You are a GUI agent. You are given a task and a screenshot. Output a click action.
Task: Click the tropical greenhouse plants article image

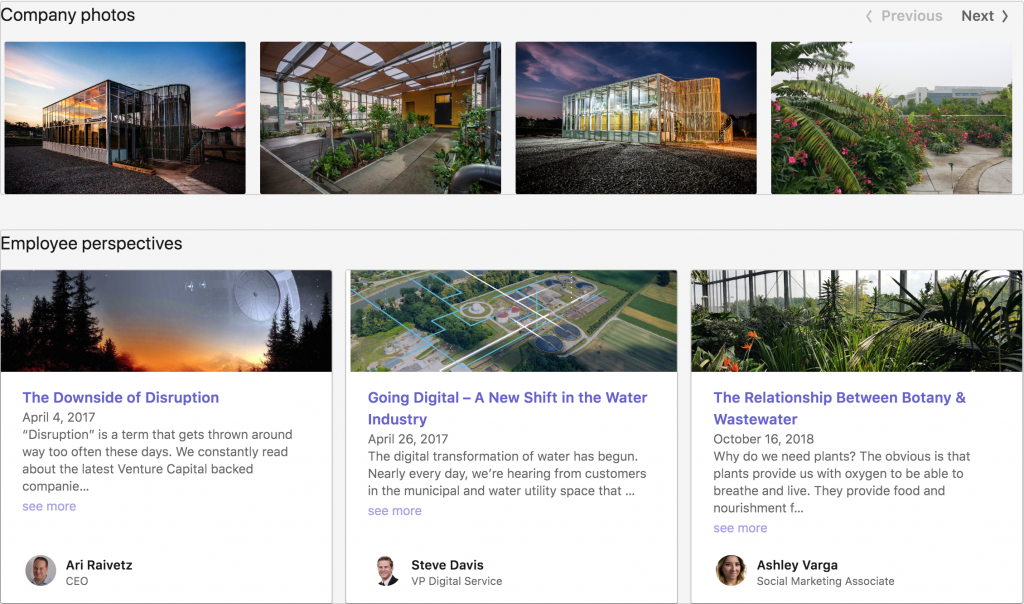click(857, 321)
